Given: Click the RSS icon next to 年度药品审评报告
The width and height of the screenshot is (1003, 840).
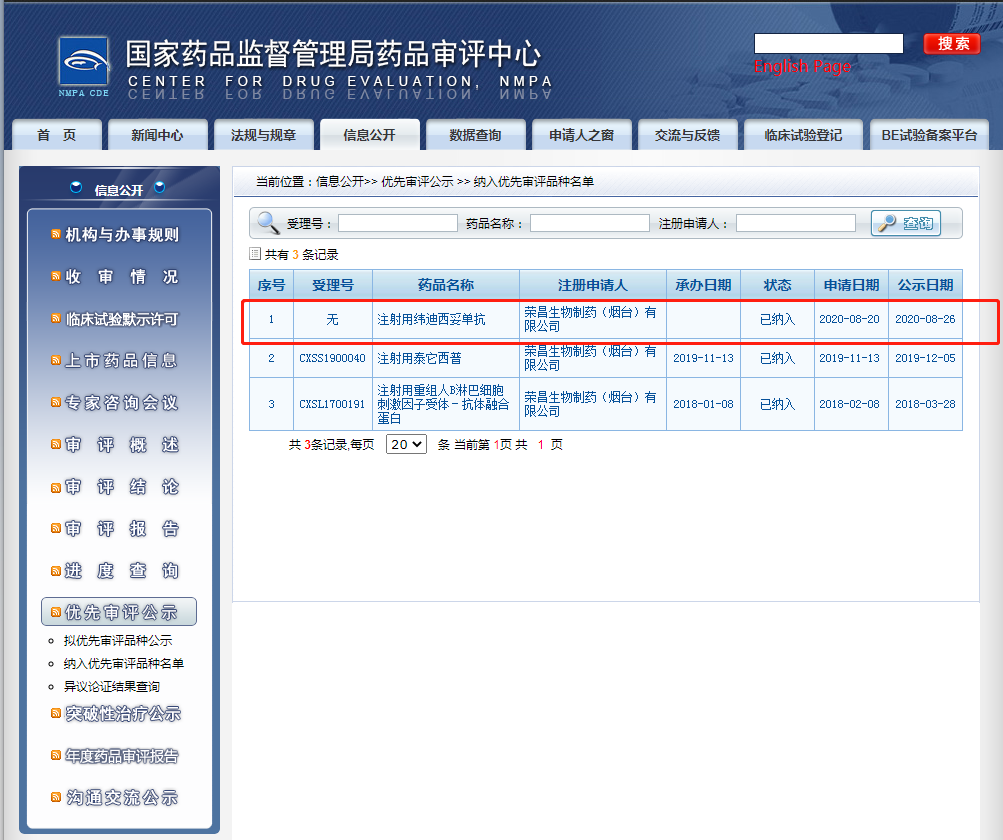Looking at the screenshot, I should [x=56, y=756].
